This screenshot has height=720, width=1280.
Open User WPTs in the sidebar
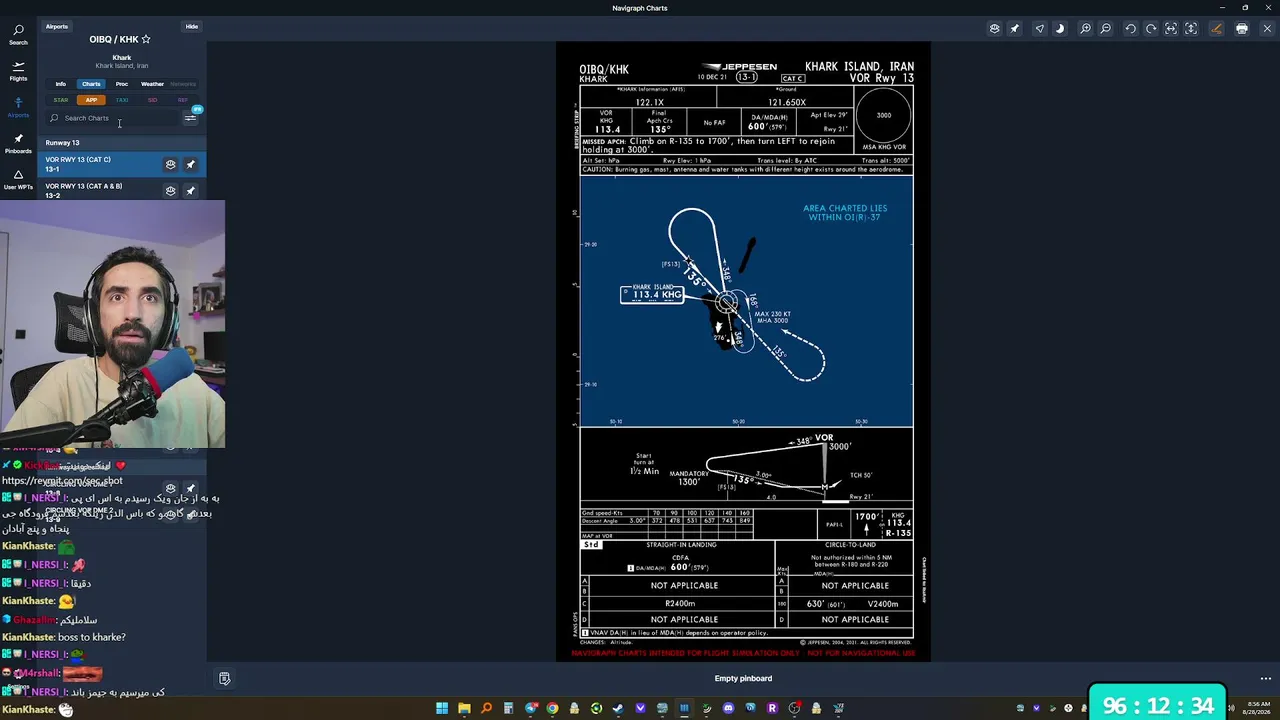tap(18, 180)
